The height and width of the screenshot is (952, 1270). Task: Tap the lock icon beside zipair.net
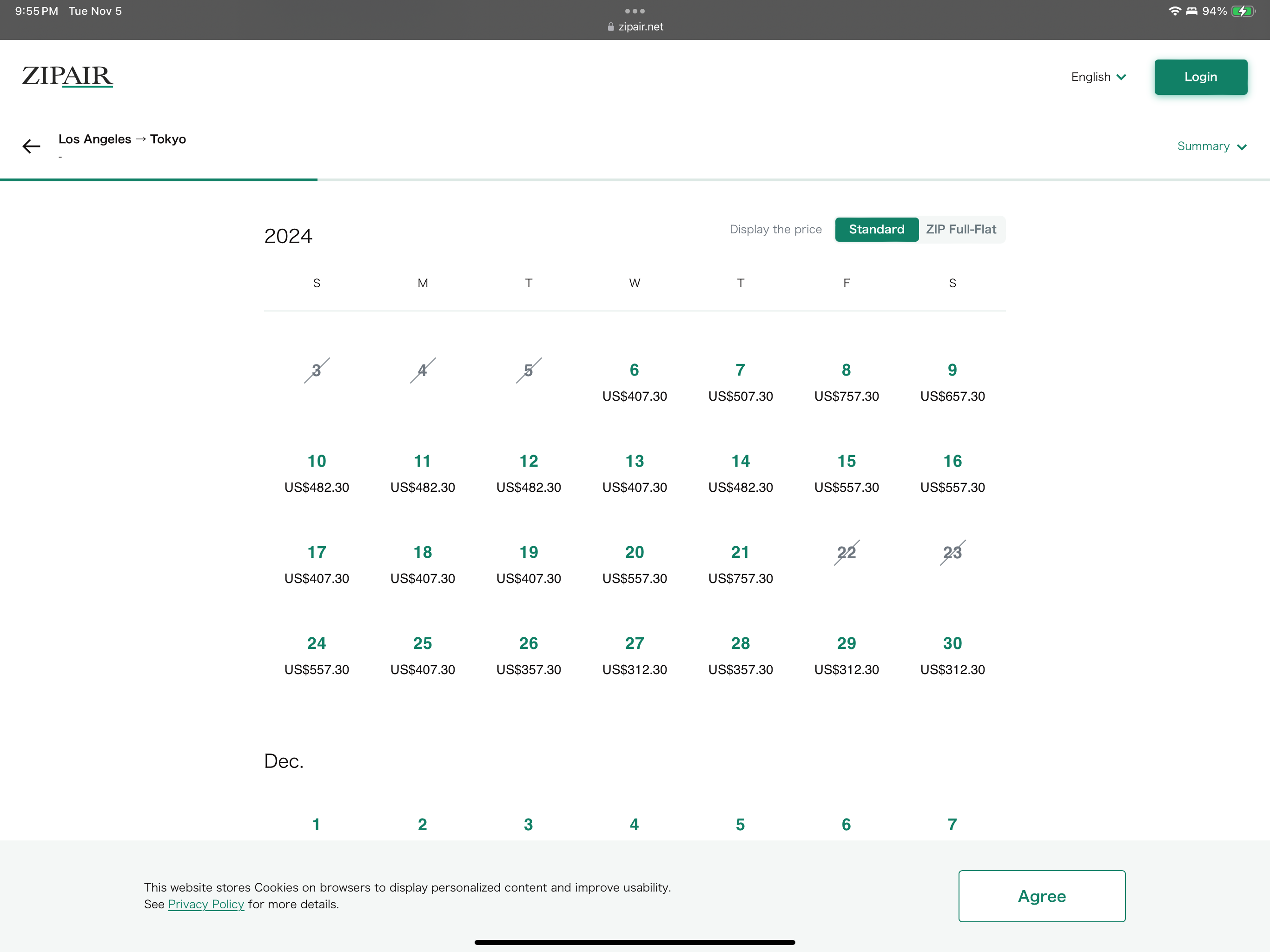611,26
